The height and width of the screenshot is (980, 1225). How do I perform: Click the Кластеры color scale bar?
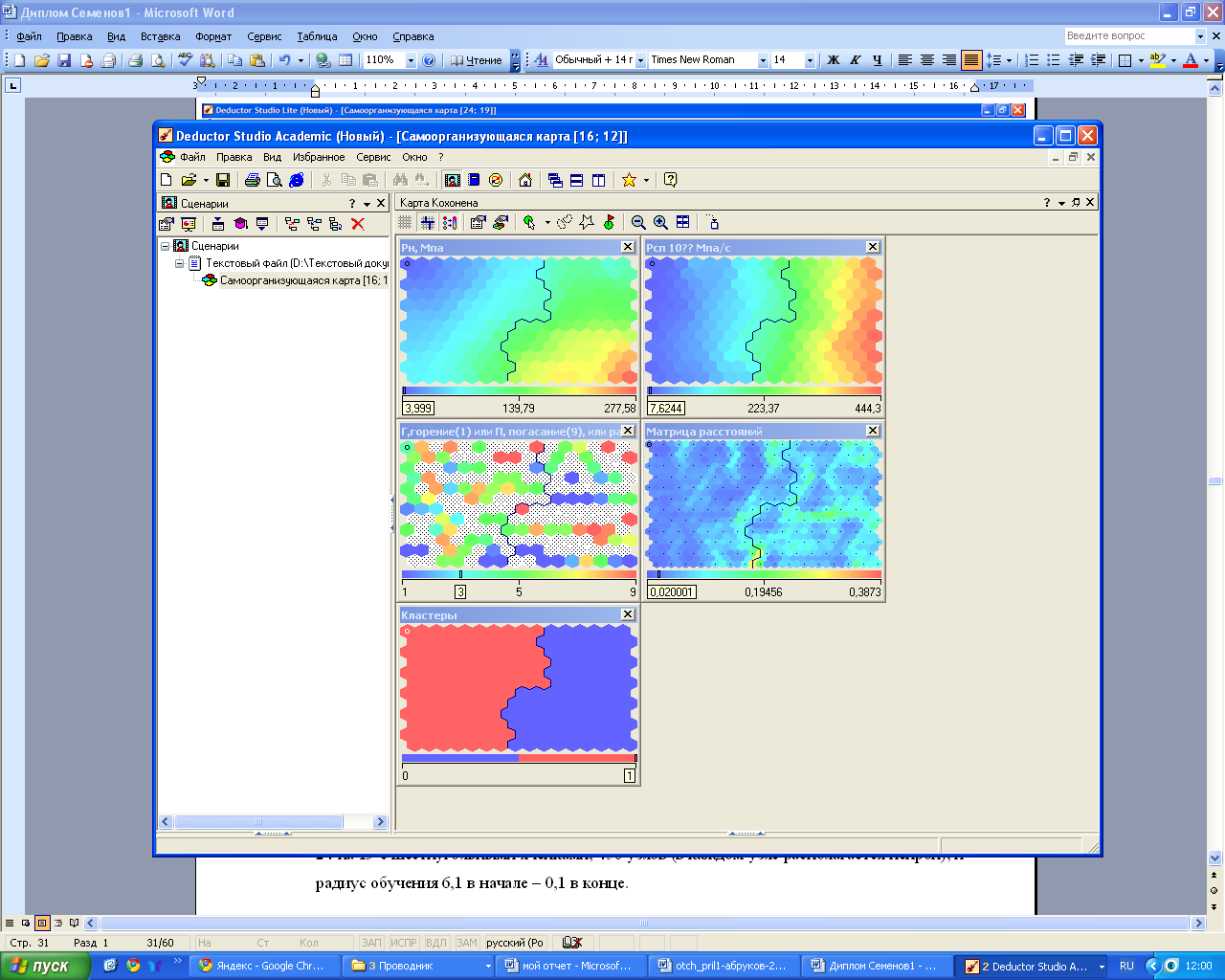coord(519,758)
